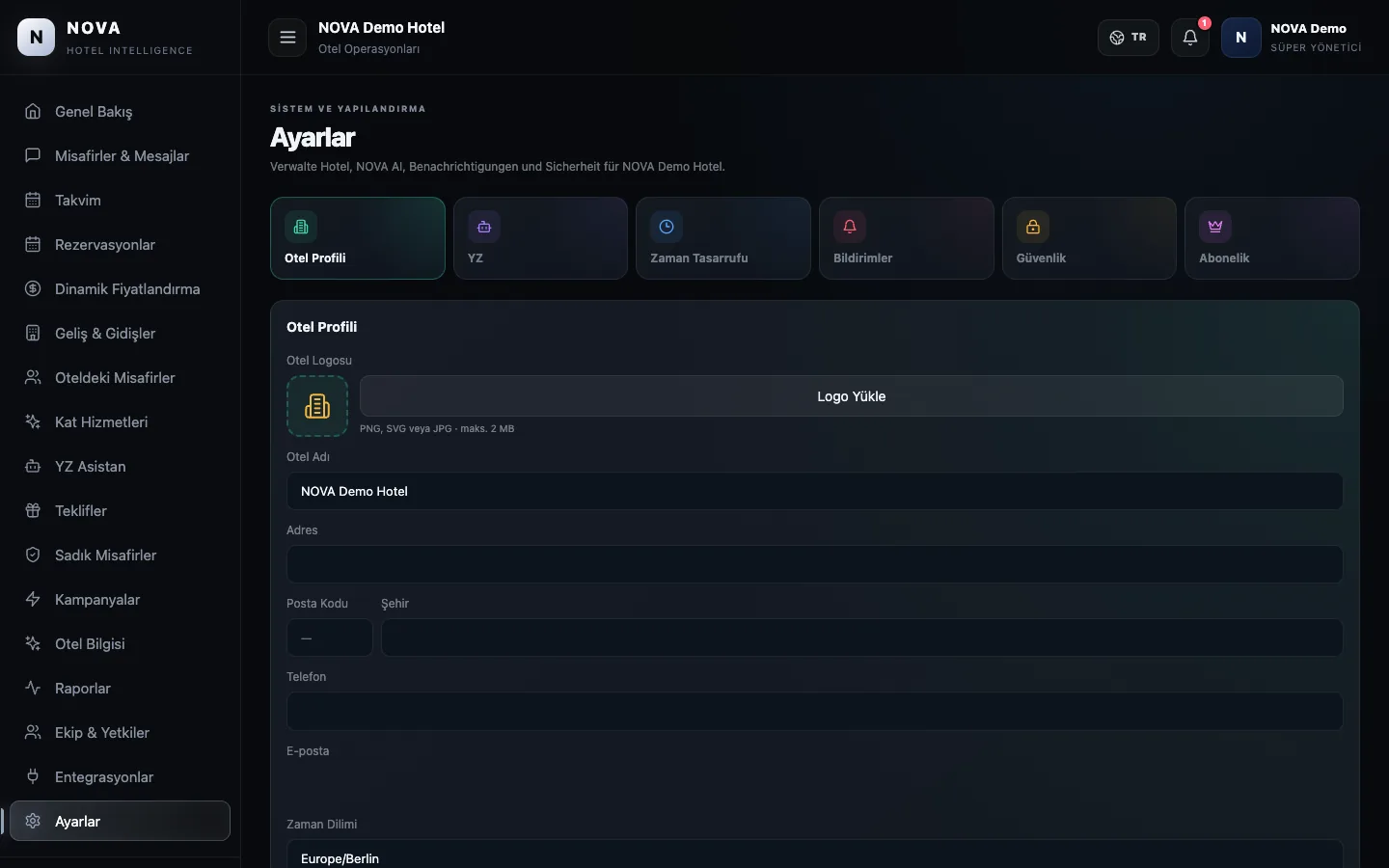Click the hotel logo placeholder thumbnail
Image resolution: width=1389 pixels, height=868 pixels.
pyautogui.click(x=317, y=406)
